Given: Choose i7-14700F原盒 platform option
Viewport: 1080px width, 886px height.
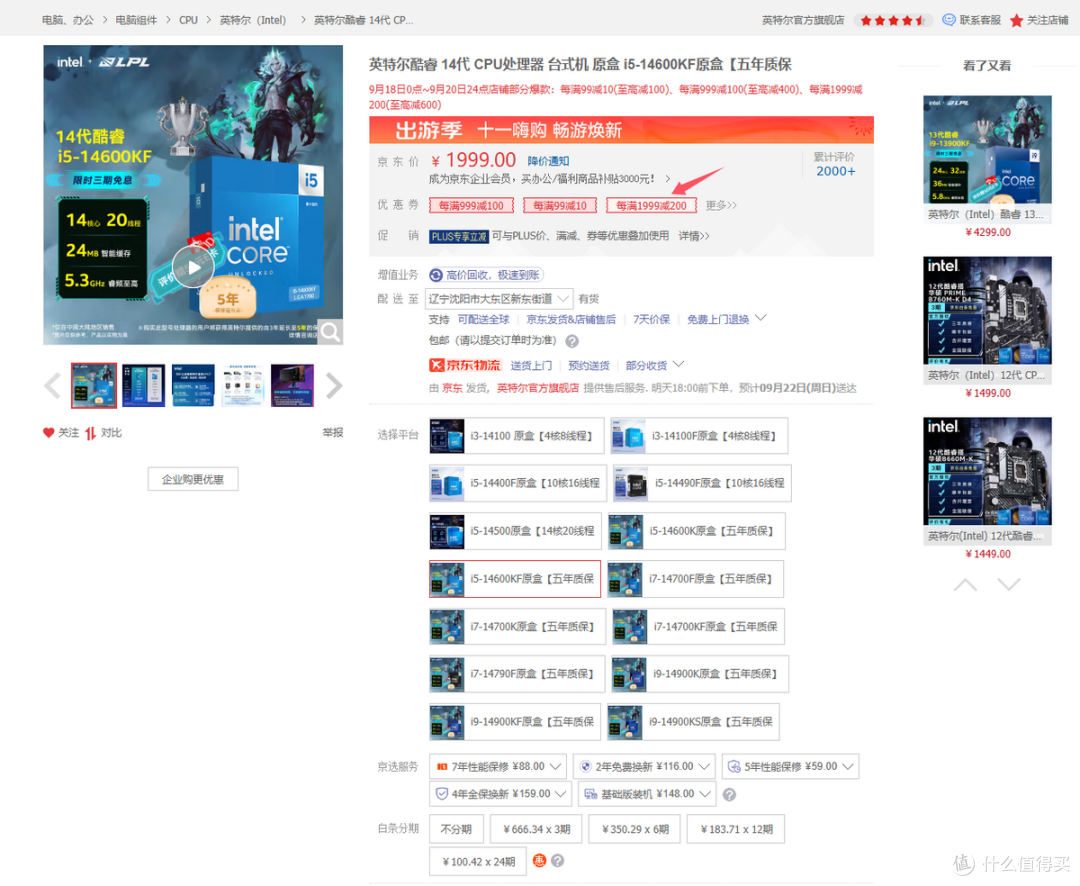Looking at the screenshot, I should tap(696, 579).
